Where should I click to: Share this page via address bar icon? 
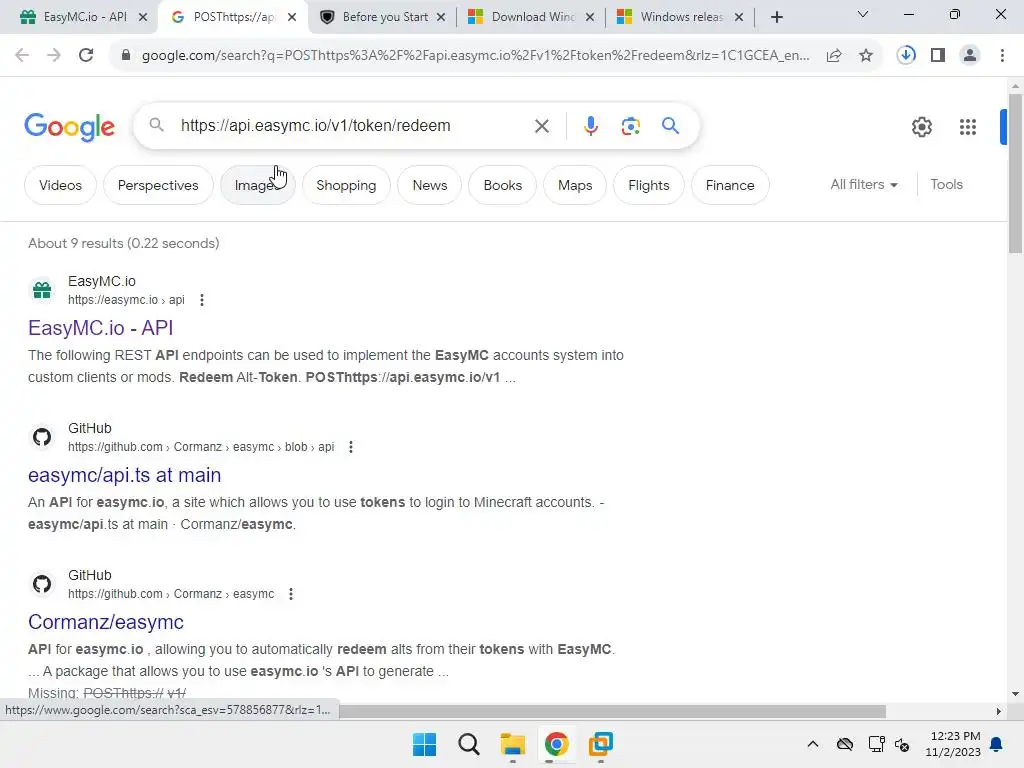point(834,56)
